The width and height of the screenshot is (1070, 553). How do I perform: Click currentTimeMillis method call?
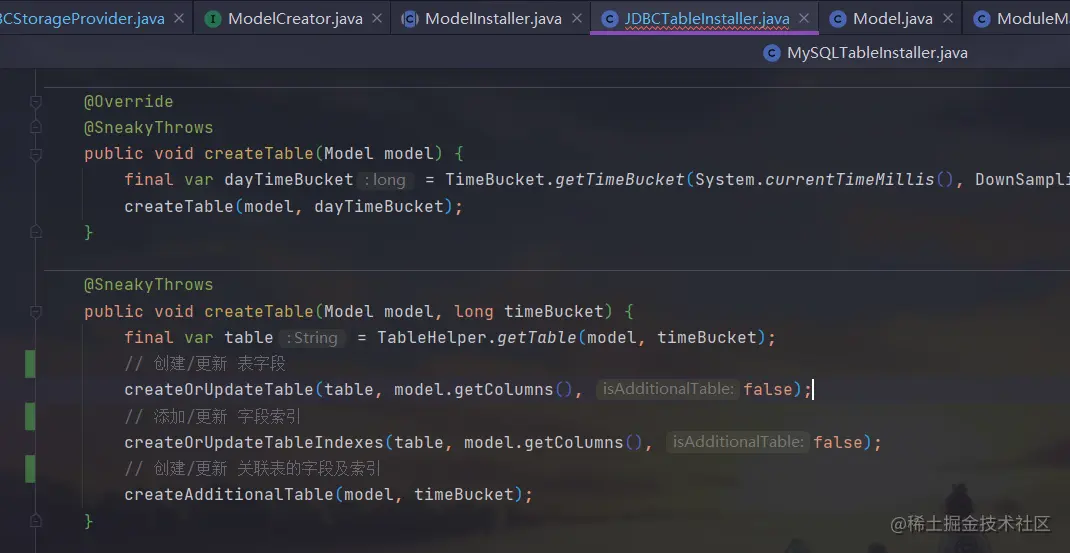(850, 180)
